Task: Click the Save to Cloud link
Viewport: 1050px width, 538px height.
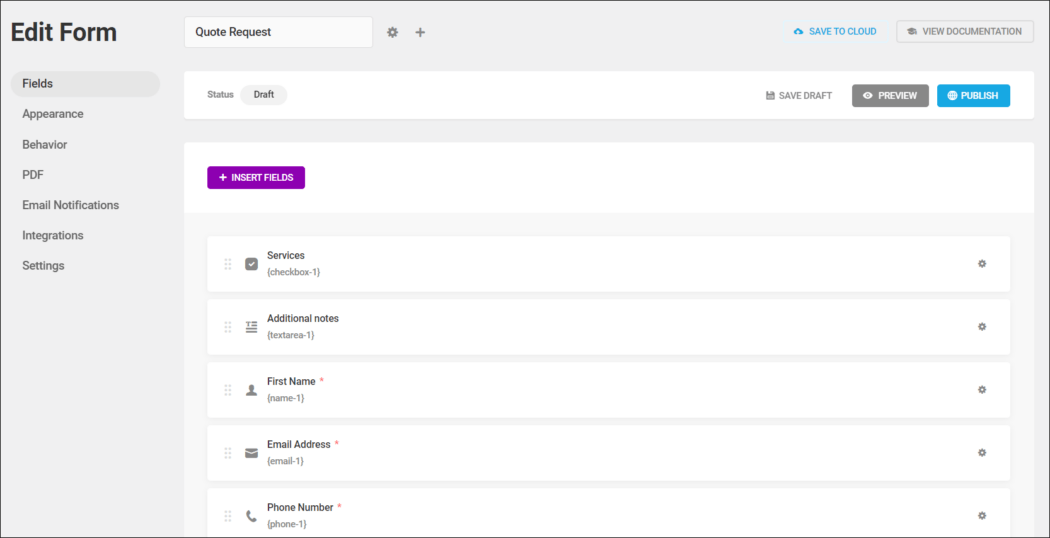Action: tap(835, 32)
